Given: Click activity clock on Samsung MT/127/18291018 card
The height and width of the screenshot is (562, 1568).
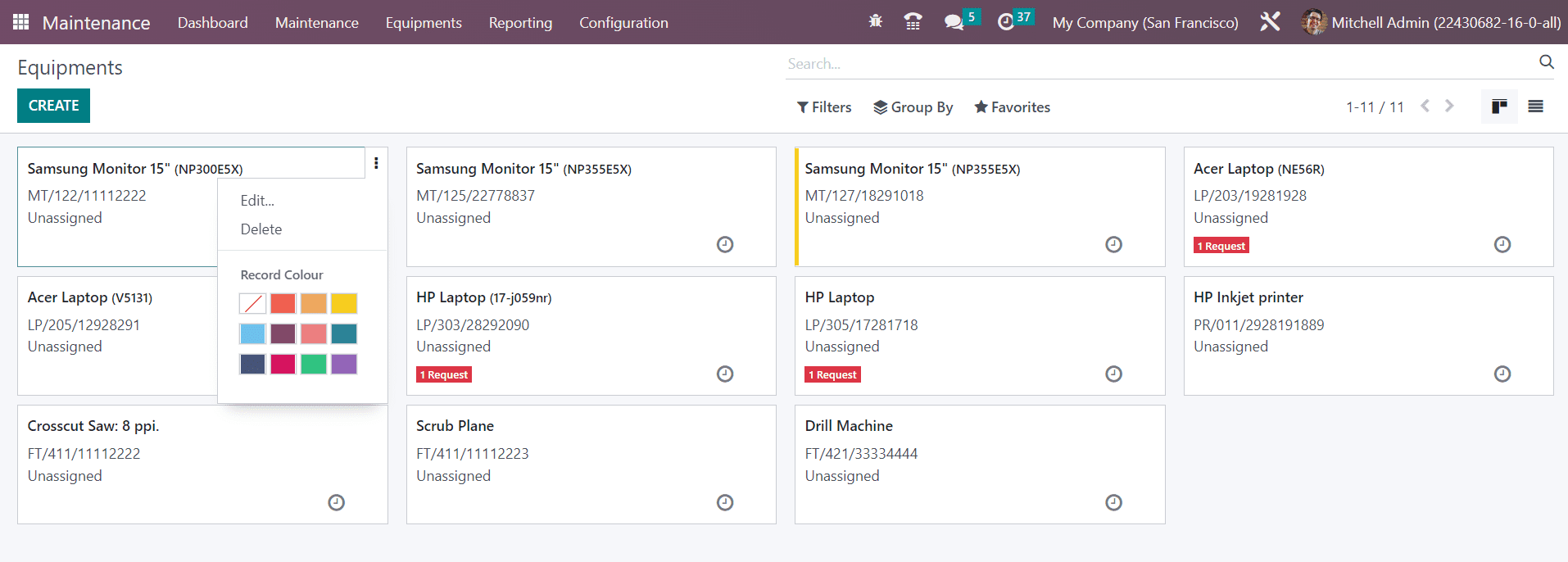Looking at the screenshot, I should point(1113,244).
